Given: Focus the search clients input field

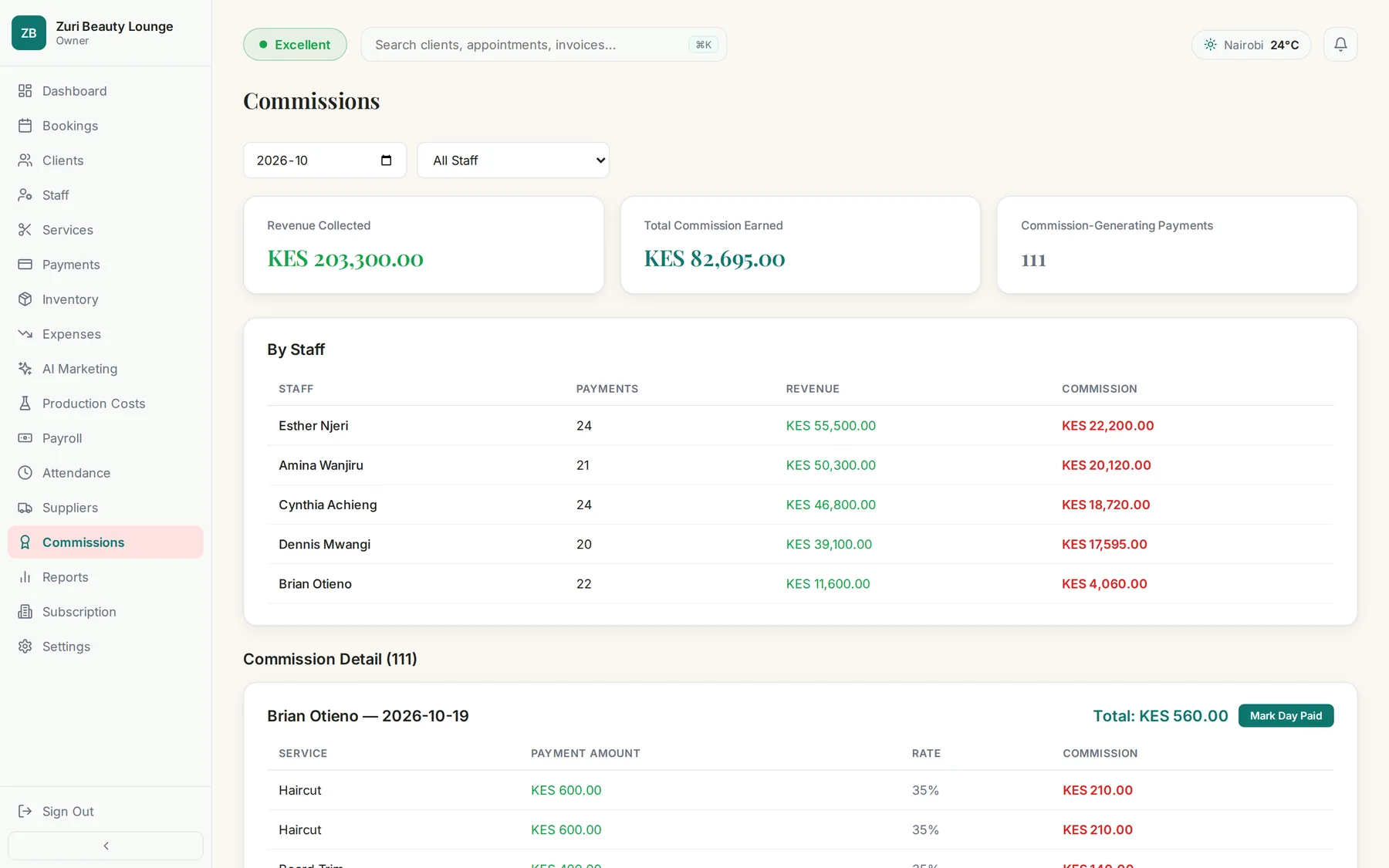Looking at the screenshot, I should pyautogui.click(x=543, y=45).
